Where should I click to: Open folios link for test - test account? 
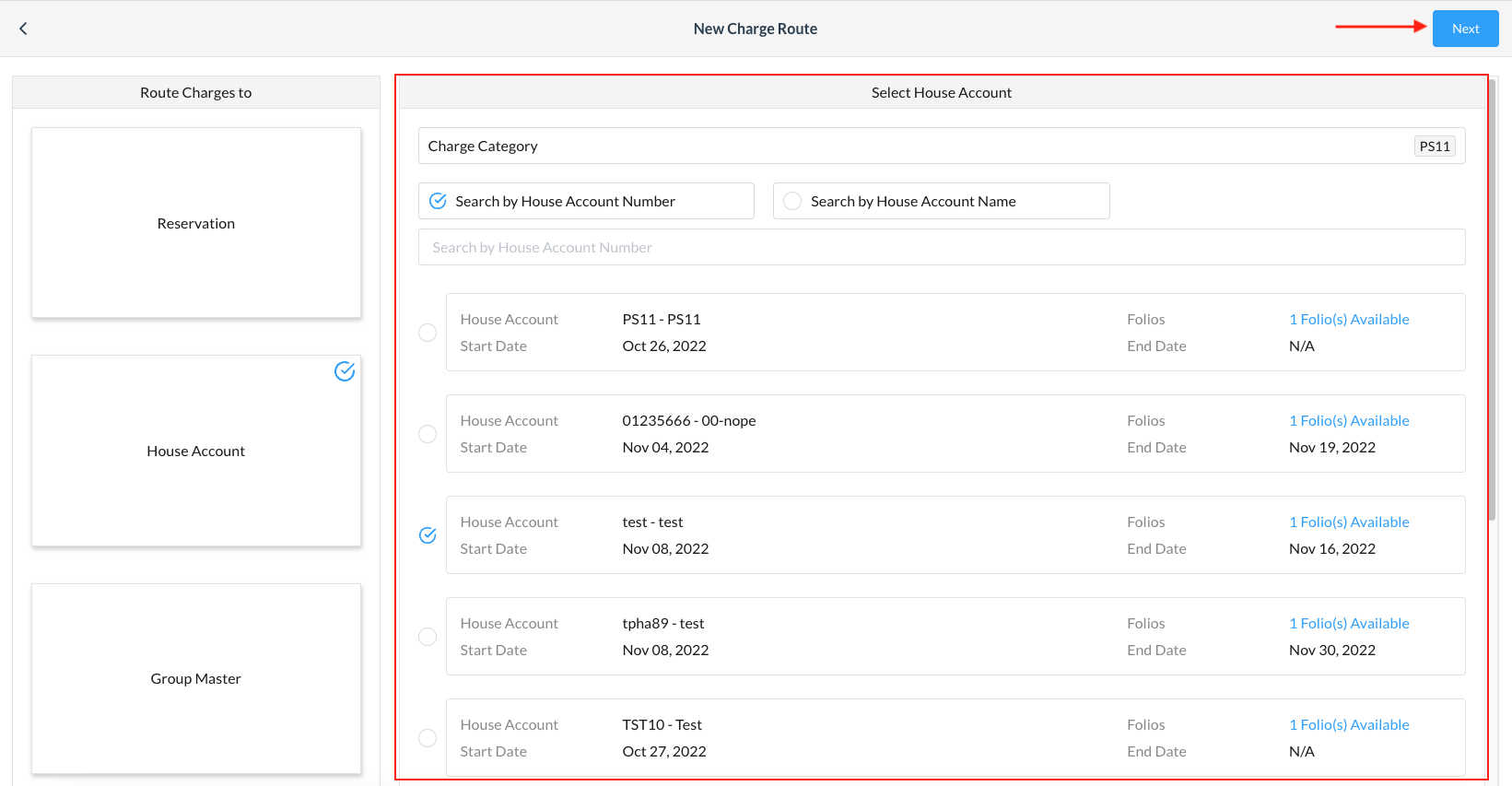[x=1349, y=522]
